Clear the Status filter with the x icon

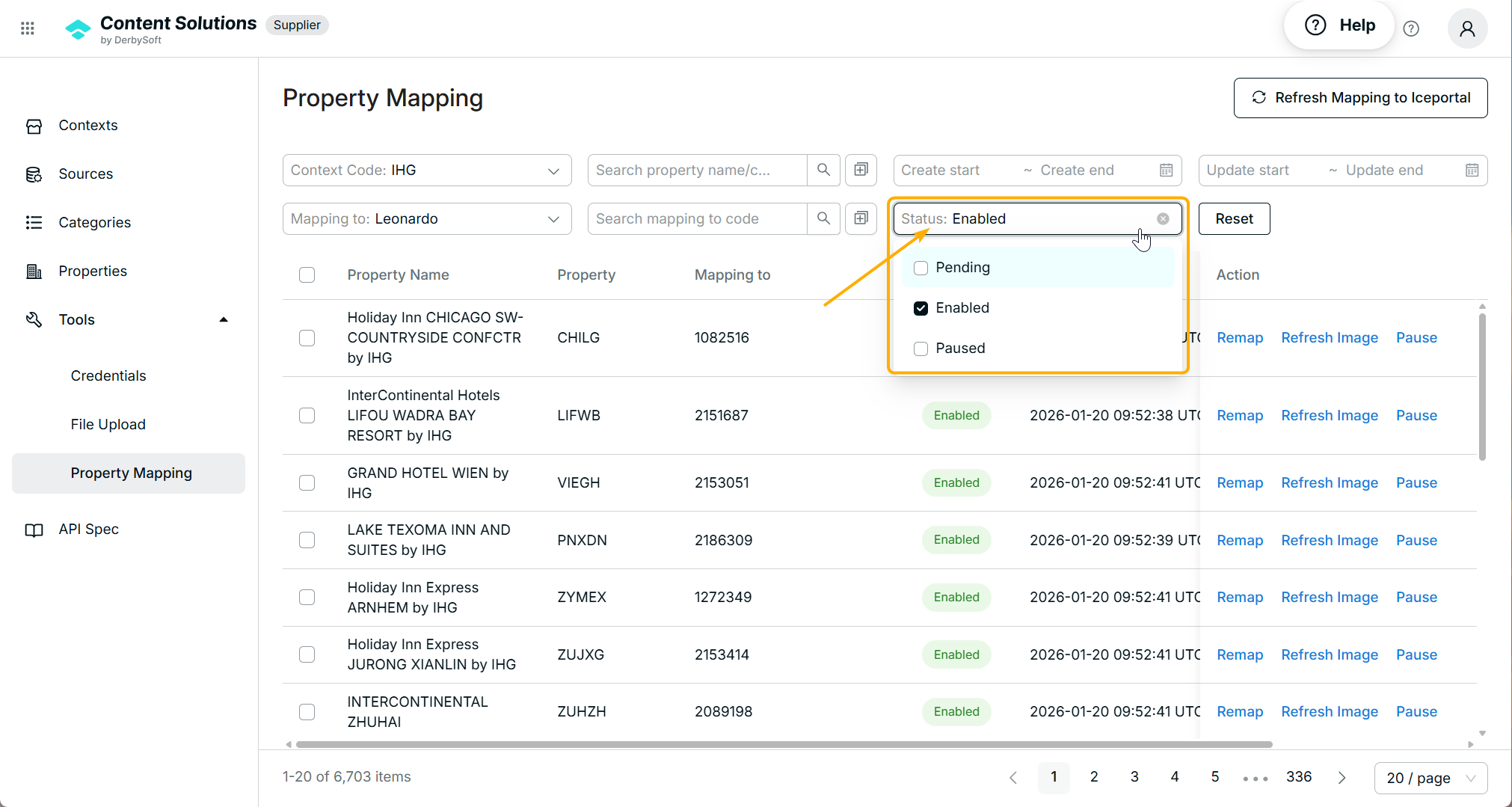[x=1163, y=218]
